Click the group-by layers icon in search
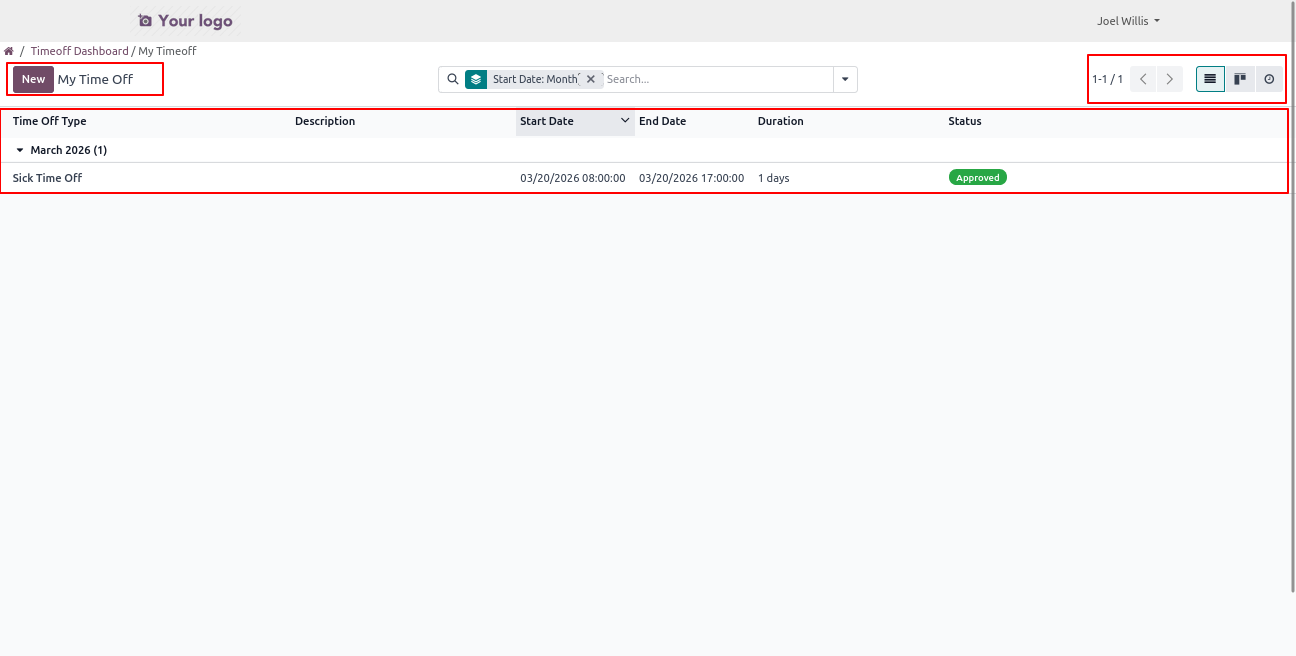Viewport: 1296px width, 656px height. tap(476, 79)
